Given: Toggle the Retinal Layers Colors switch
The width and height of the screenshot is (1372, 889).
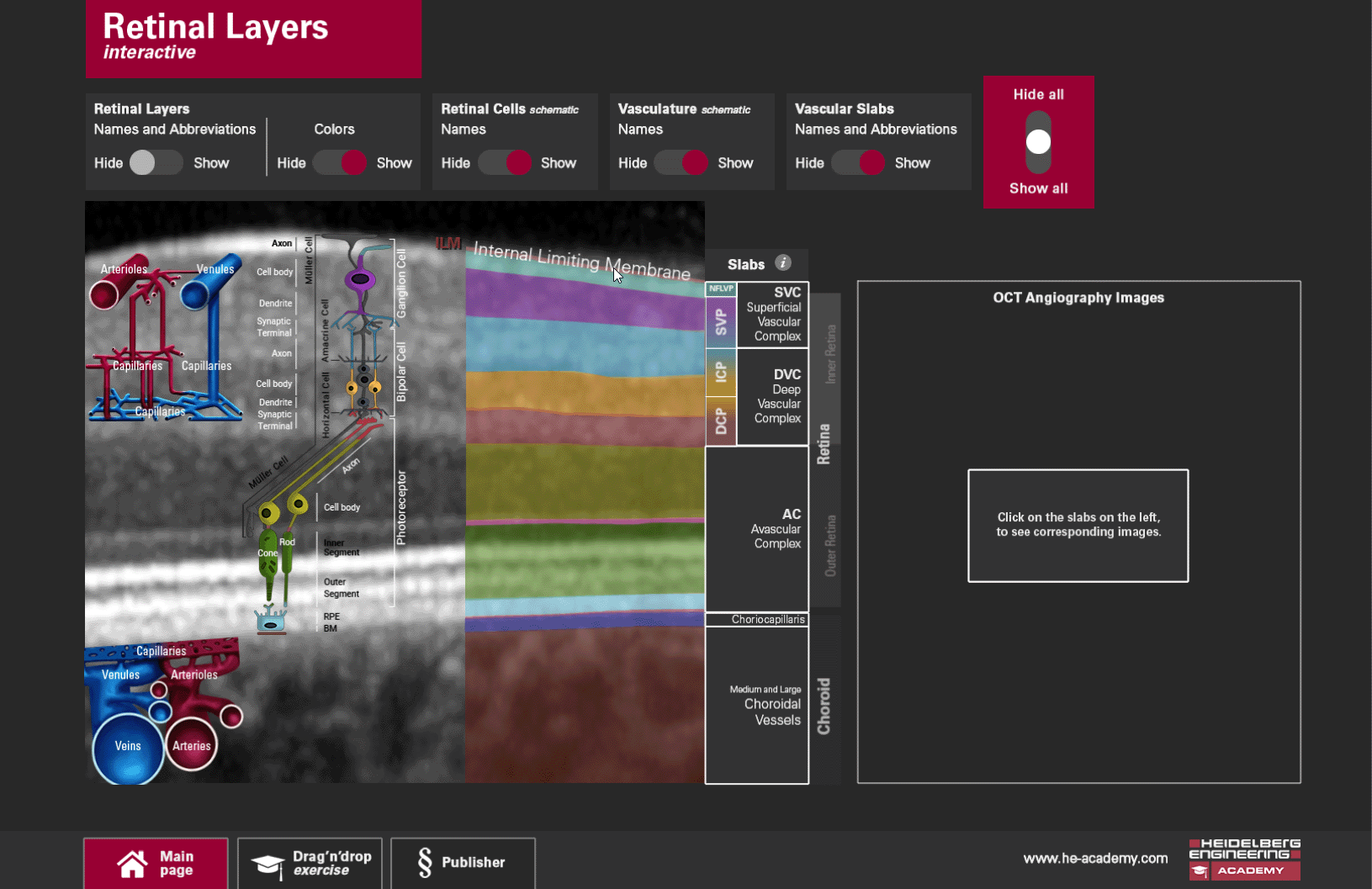Looking at the screenshot, I should 340,163.
